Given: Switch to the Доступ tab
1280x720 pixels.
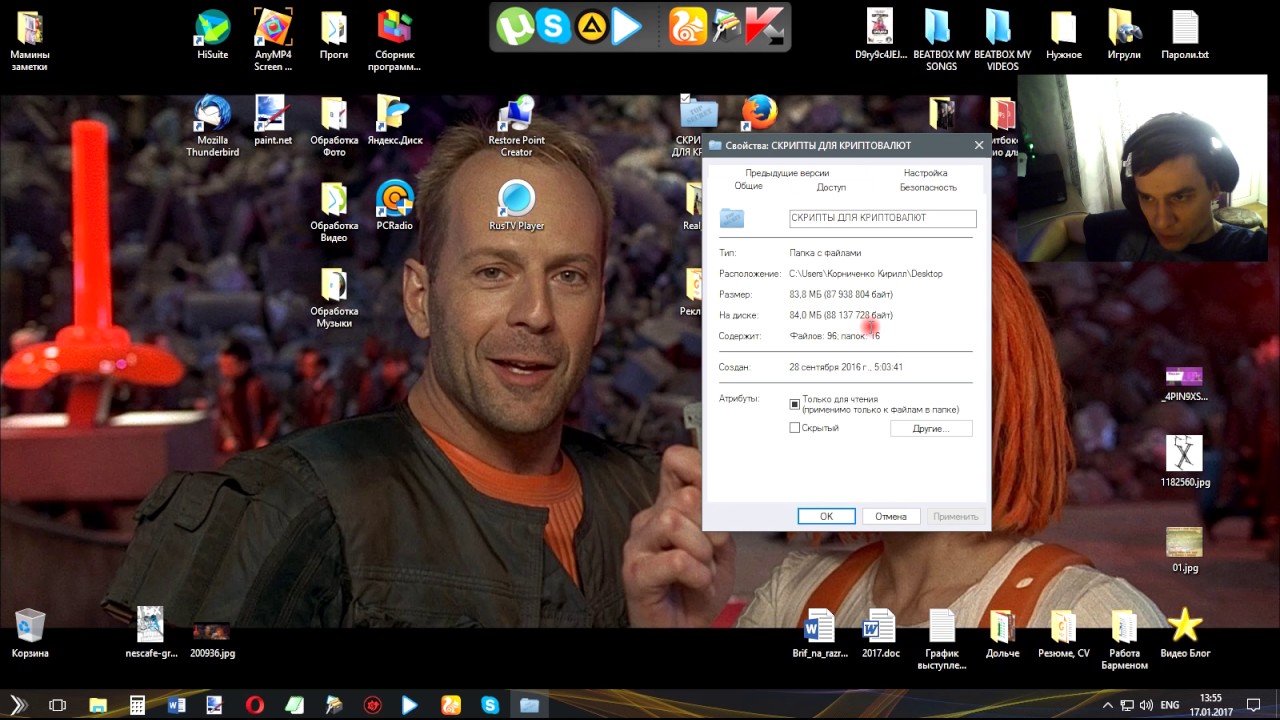Looking at the screenshot, I should tap(831, 187).
